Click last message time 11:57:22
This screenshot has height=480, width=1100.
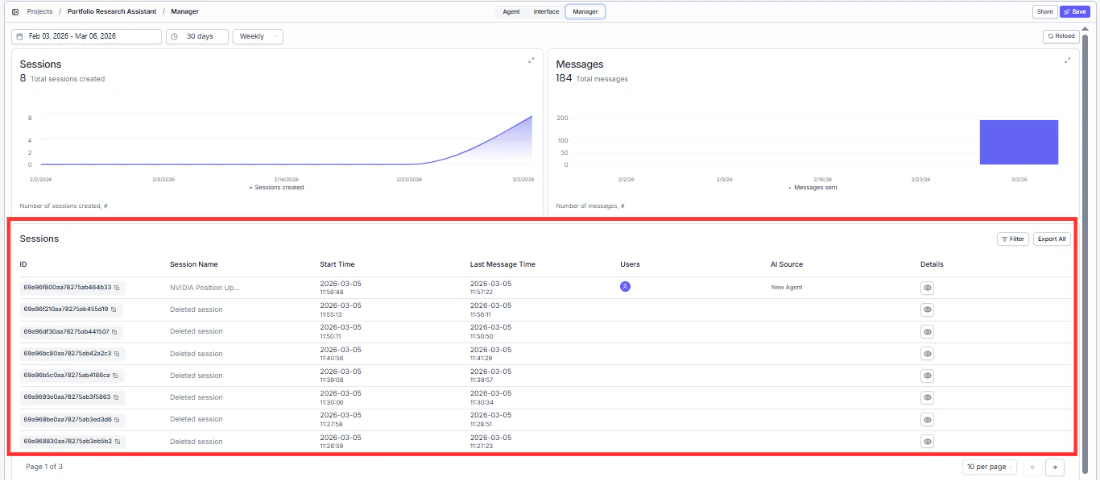tap(483, 291)
